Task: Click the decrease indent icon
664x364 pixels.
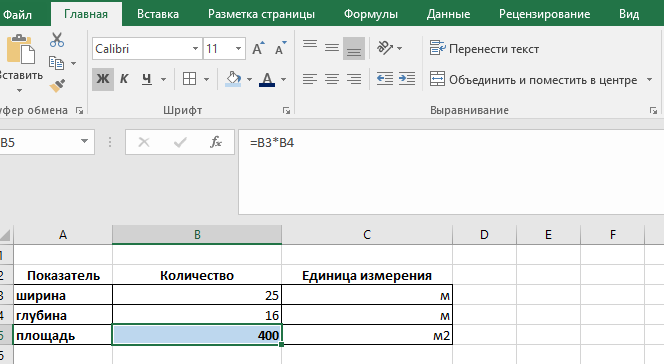Action: pyautogui.click(x=385, y=79)
